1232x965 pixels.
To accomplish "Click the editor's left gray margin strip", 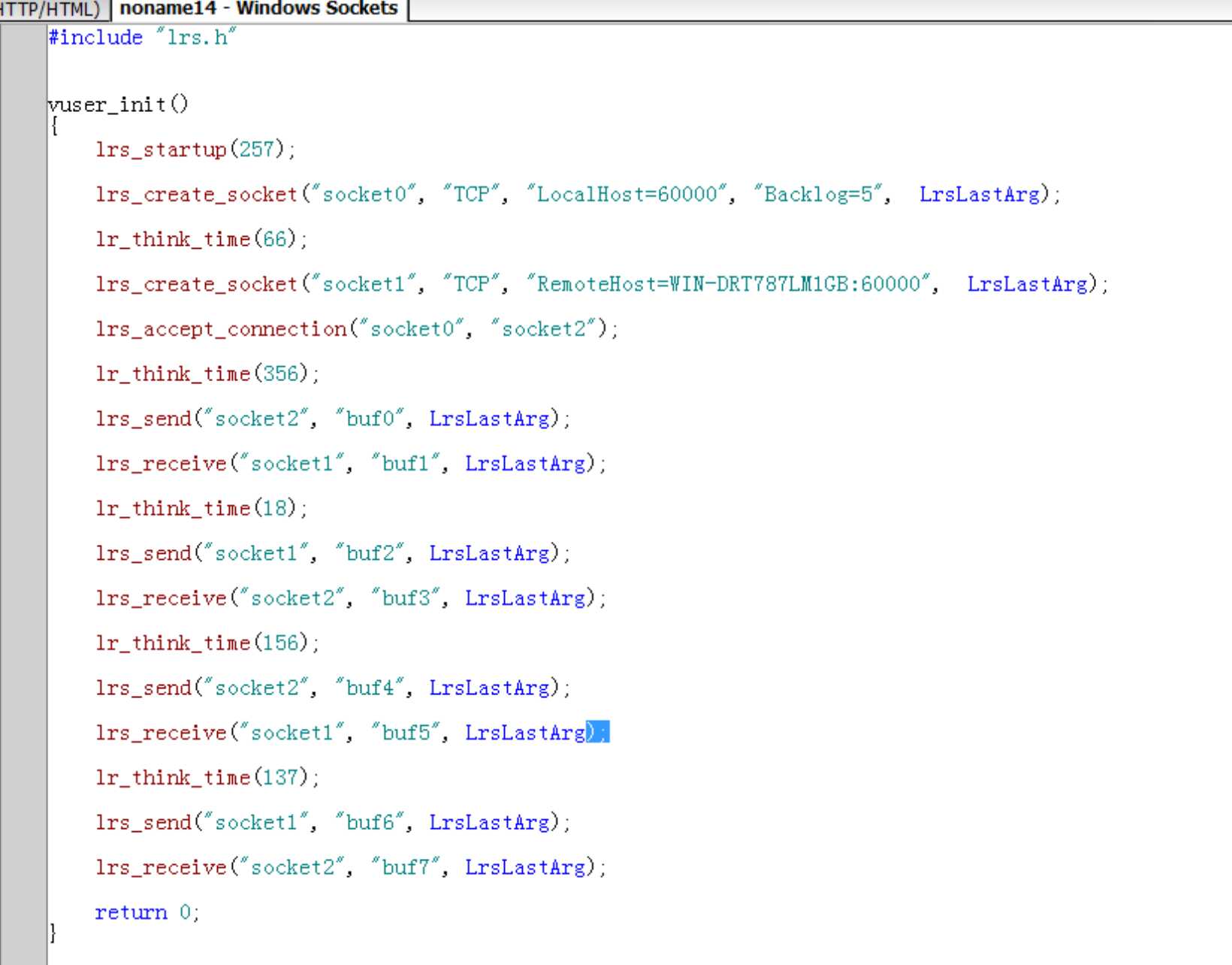I will point(23,493).
